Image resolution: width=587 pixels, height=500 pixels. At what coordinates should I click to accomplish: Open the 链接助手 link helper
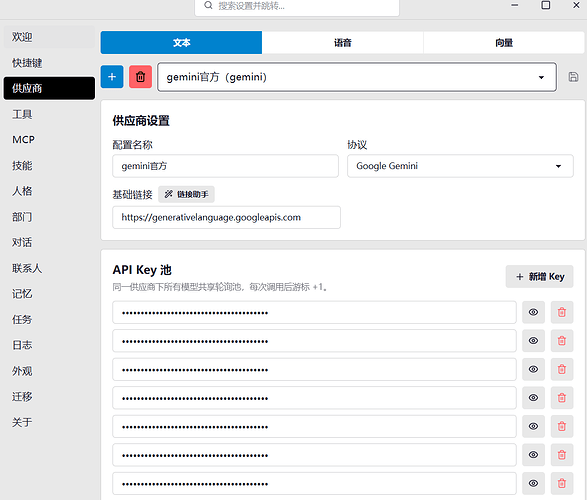coord(186,194)
